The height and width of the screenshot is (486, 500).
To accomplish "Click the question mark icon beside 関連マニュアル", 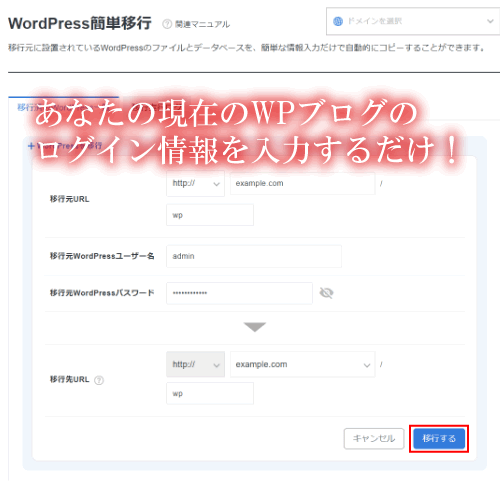I will tap(167, 24).
